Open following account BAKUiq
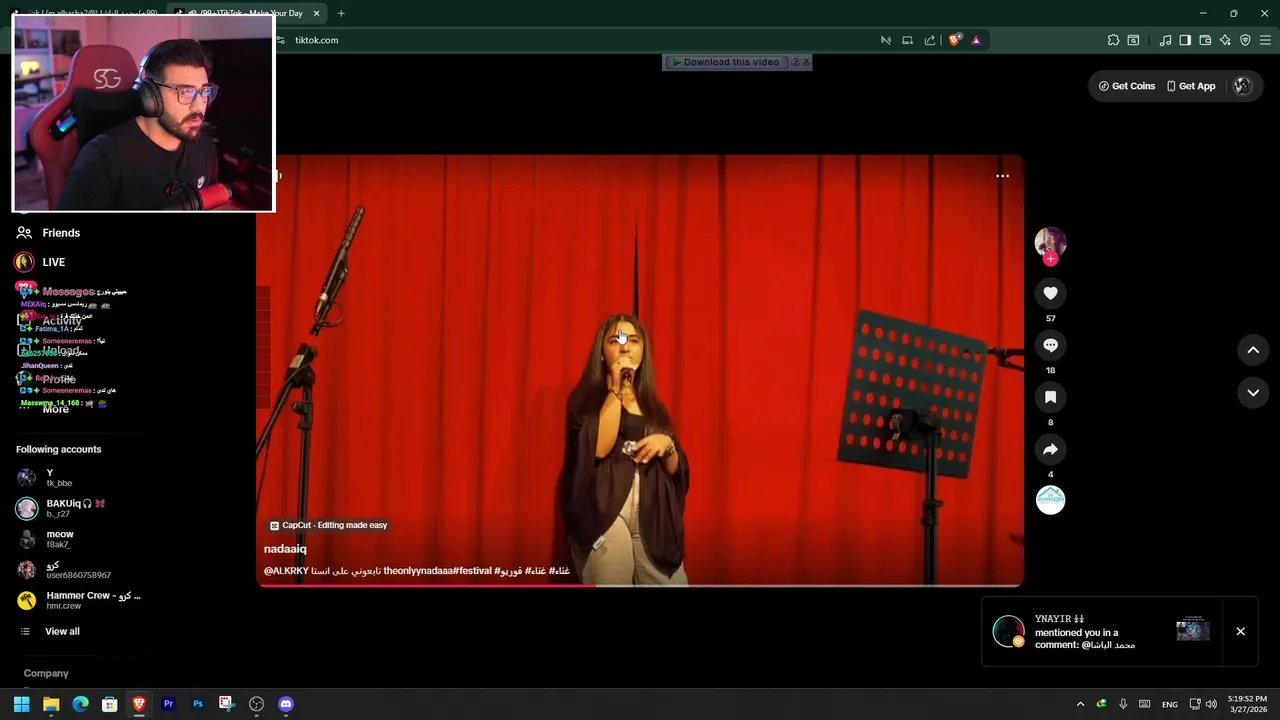This screenshot has height=720, width=1280. tap(62, 508)
